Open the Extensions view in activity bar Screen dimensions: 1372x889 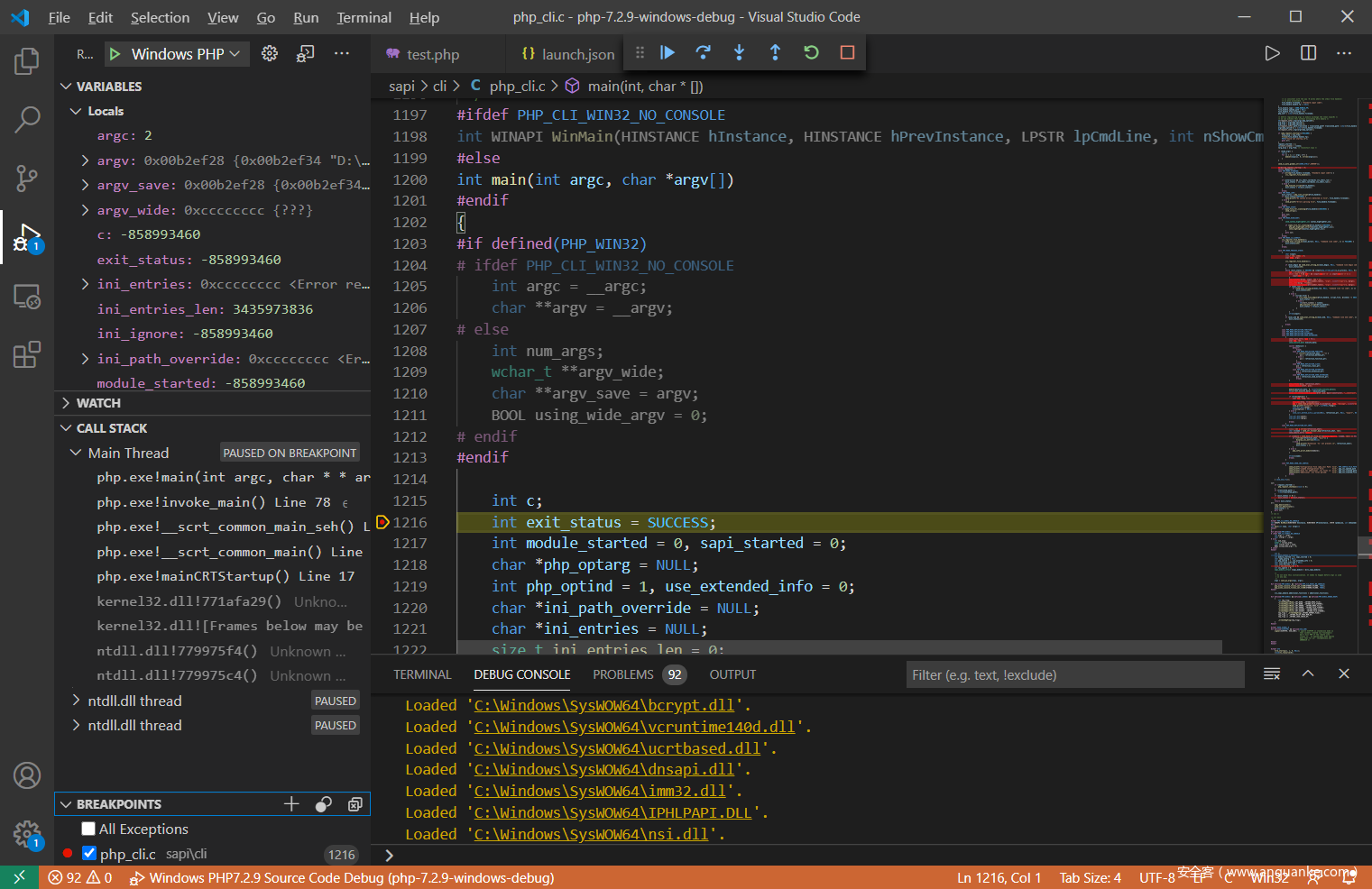pyautogui.click(x=27, y=354)
